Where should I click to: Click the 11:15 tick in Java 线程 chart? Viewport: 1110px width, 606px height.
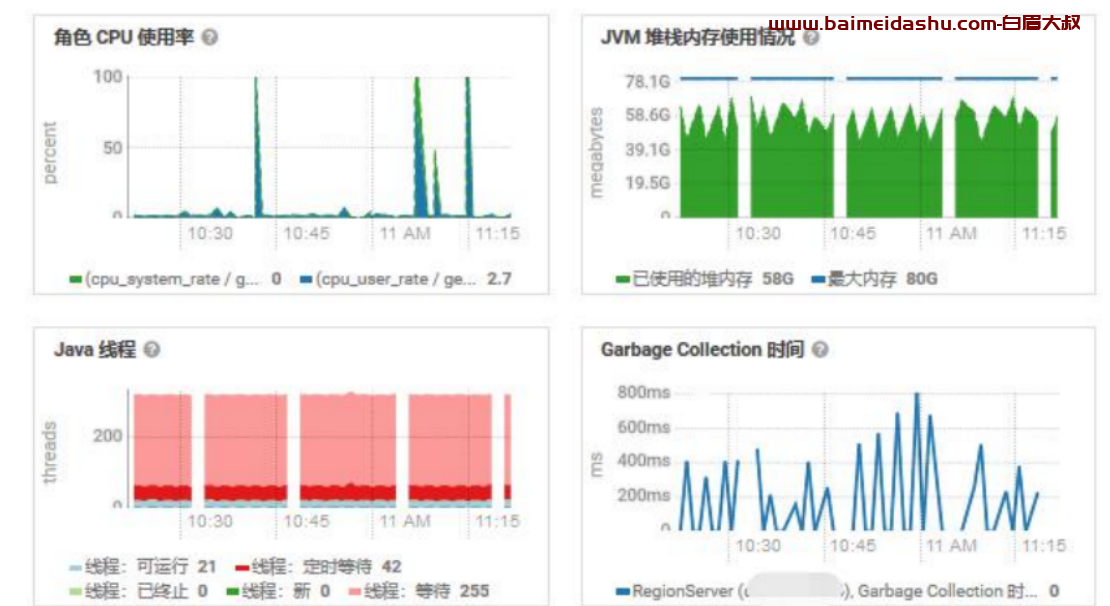(x=497, y=522)
